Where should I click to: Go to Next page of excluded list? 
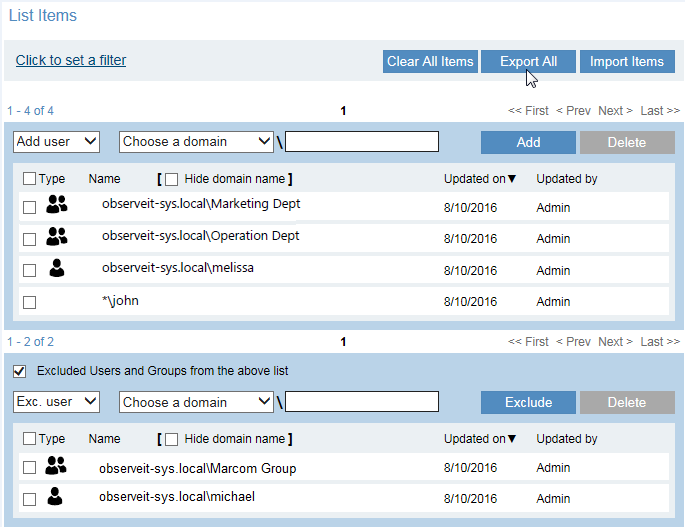(616, 342)
